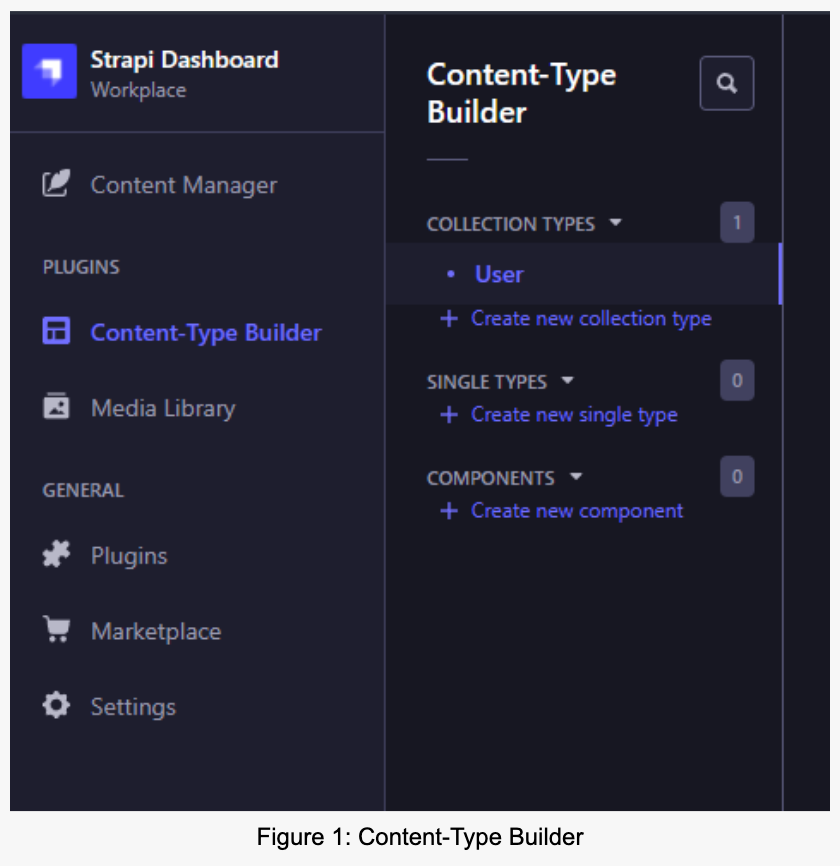The width and height of the screenshot is (840, 866).
Task: Click the Strapi Dashboard title
Action: pyautogui.click(x=184, y=60)
